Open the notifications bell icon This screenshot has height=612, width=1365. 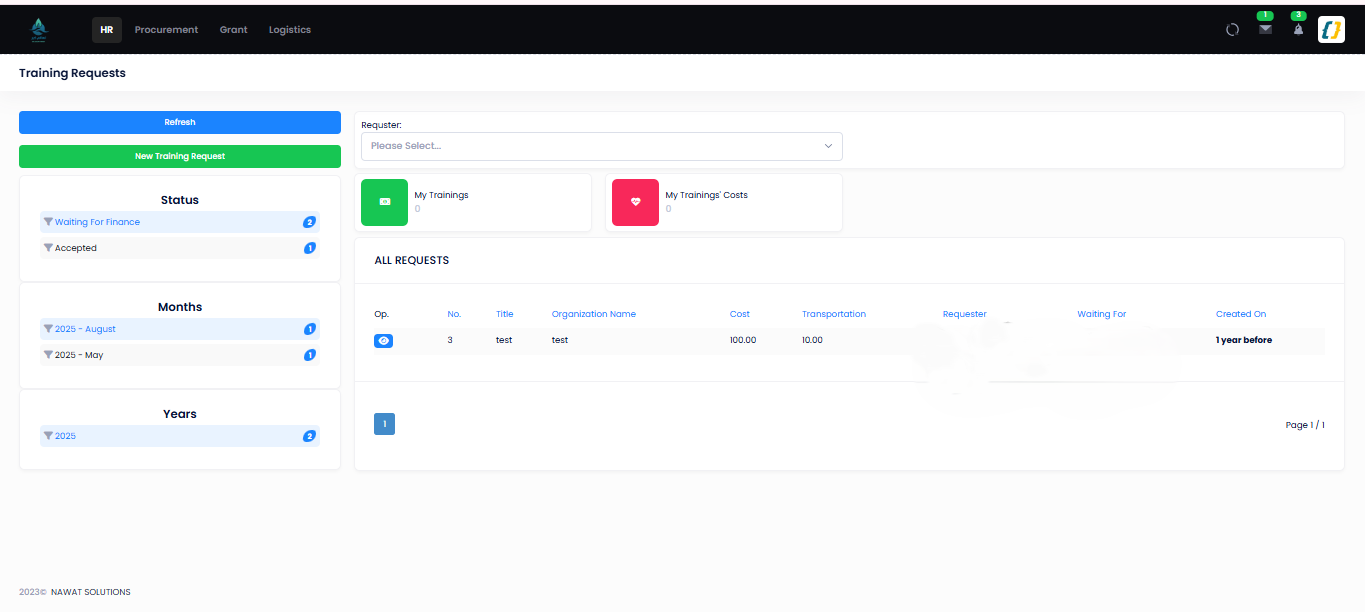1298,30
